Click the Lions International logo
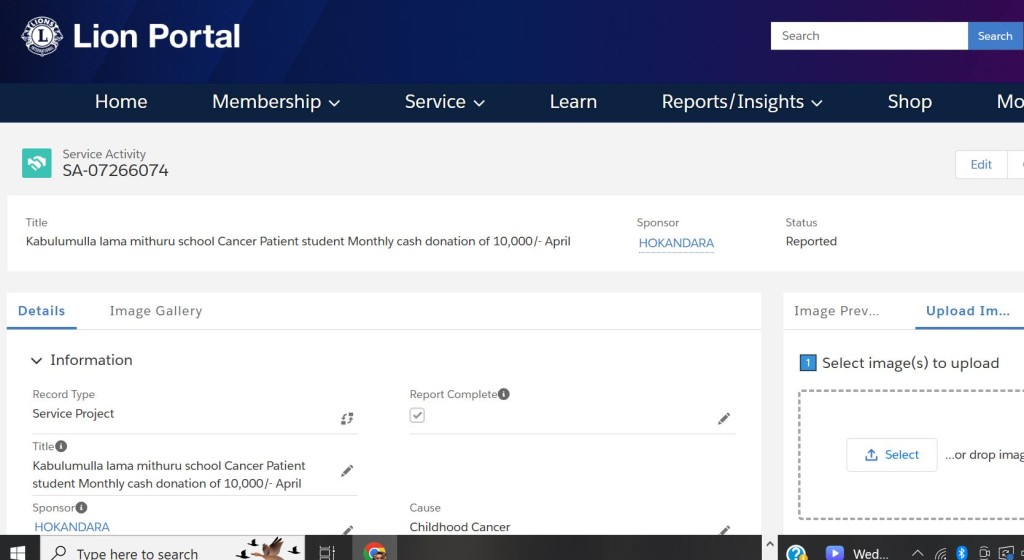Image resolution: width=1024 pixels, height=560 pixels. tap(42, 36)
